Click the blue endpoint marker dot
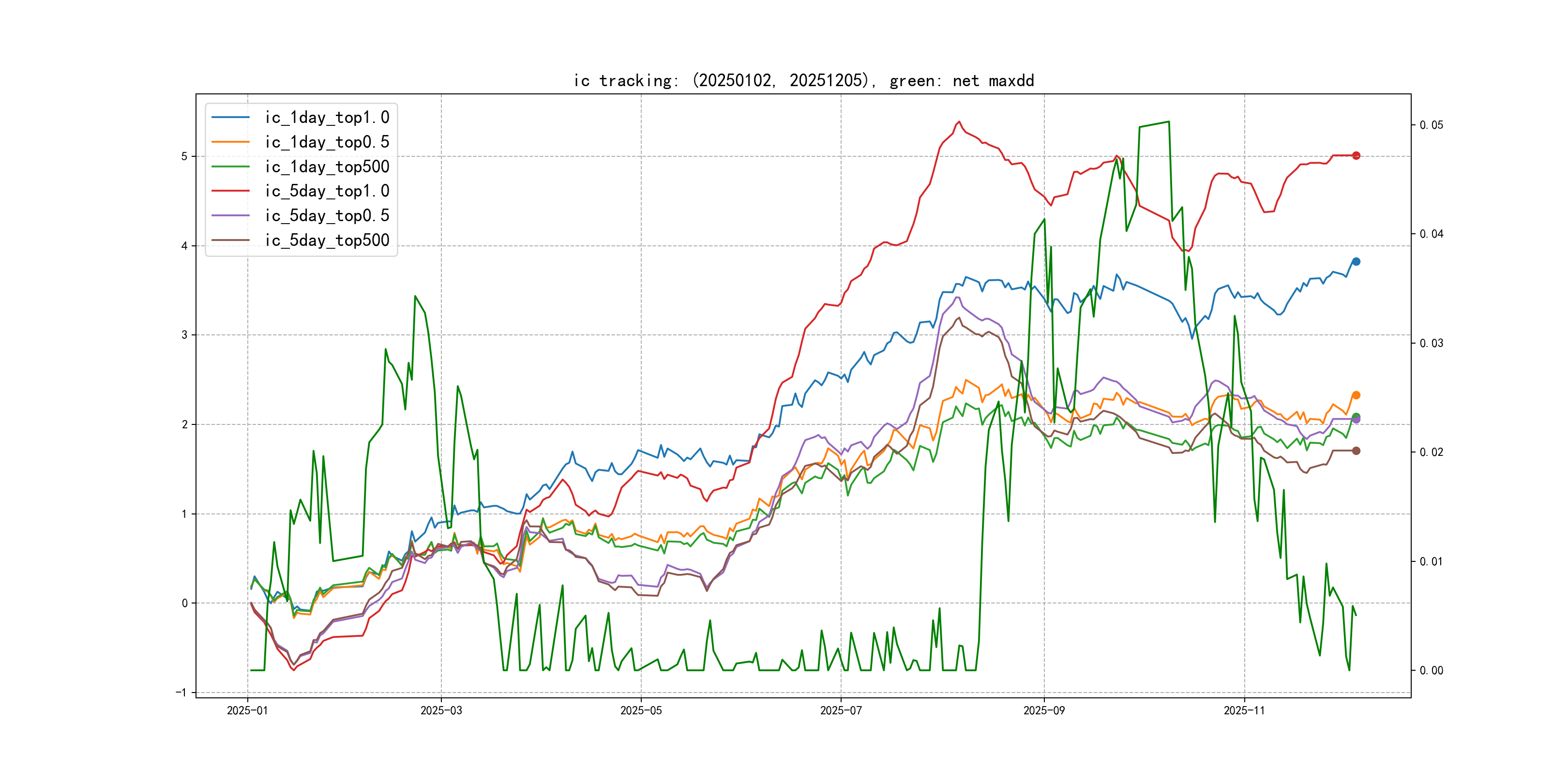Viewport: 1568px width, 784px height. pyautogui.click(x=1356, y=262)
